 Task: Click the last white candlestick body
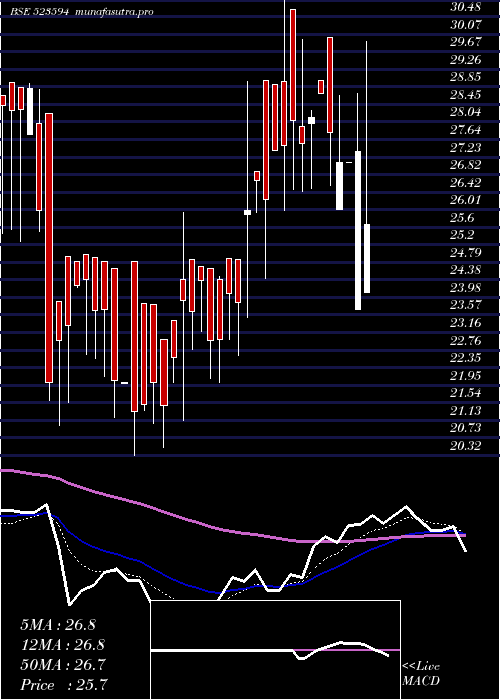coord(367,258)
